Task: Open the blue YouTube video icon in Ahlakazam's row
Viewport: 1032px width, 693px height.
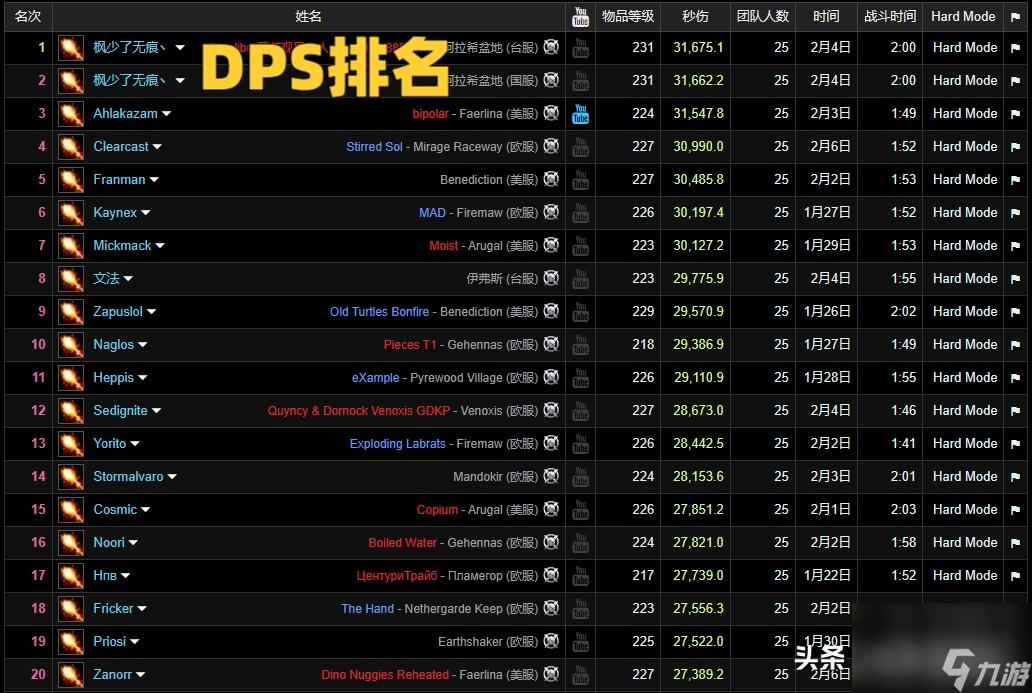Action: pyautogui.click(x=580, y=114)
